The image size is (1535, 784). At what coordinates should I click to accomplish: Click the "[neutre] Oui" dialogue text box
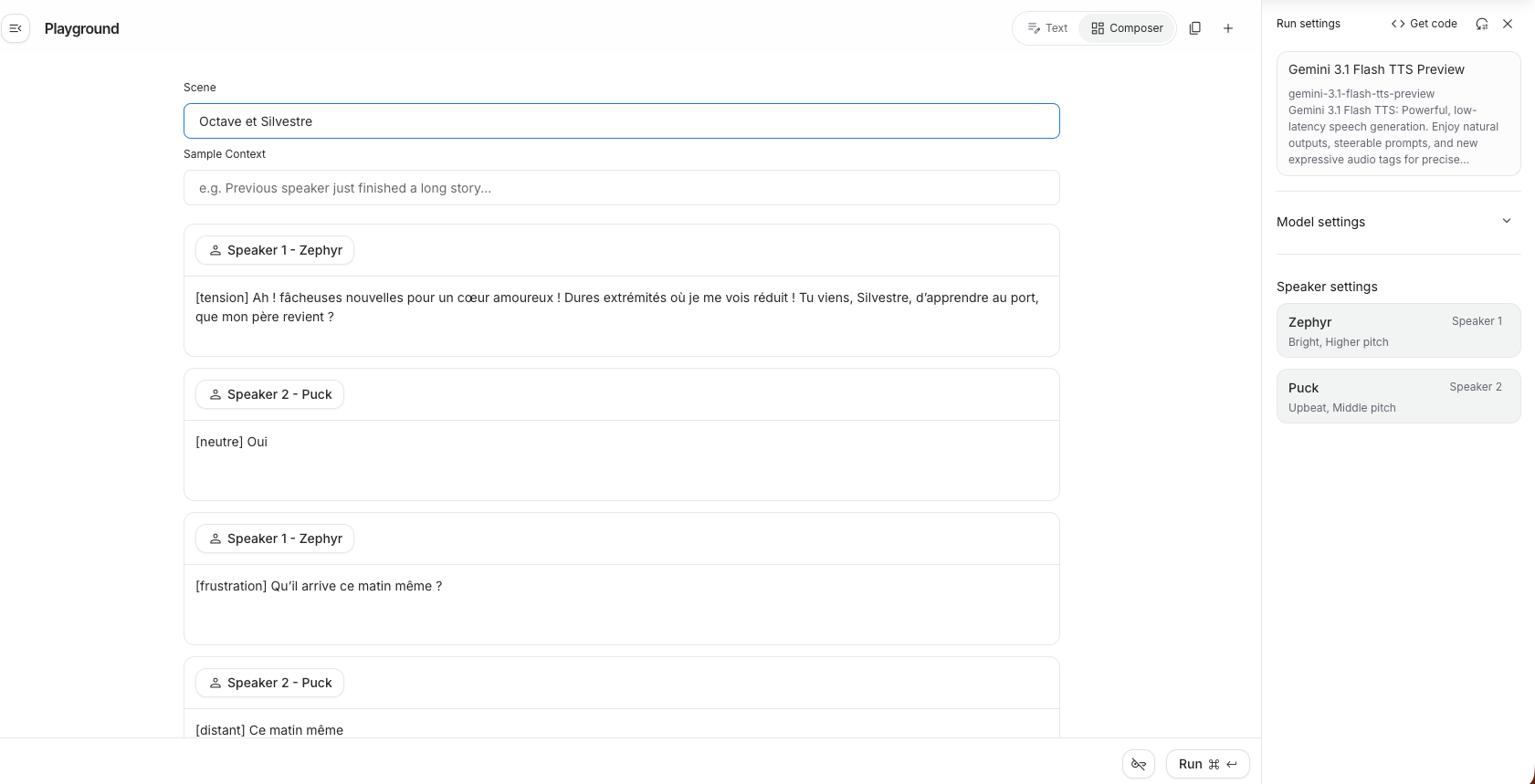pos(621,459)
